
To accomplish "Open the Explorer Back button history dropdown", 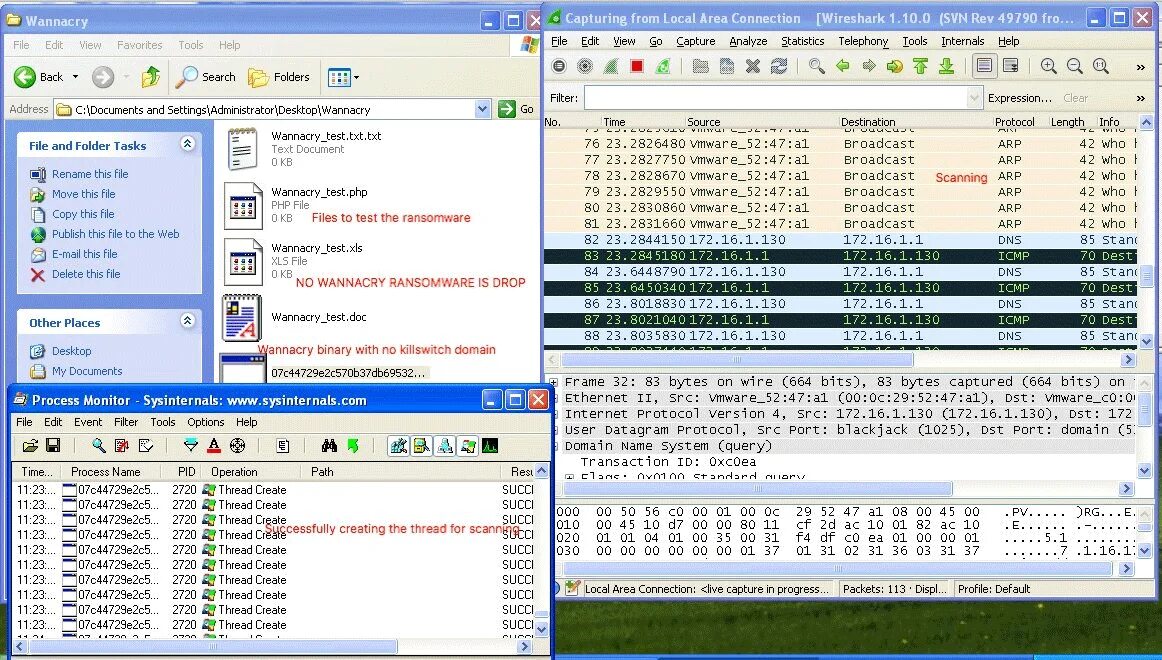I will tap(75, 77).
